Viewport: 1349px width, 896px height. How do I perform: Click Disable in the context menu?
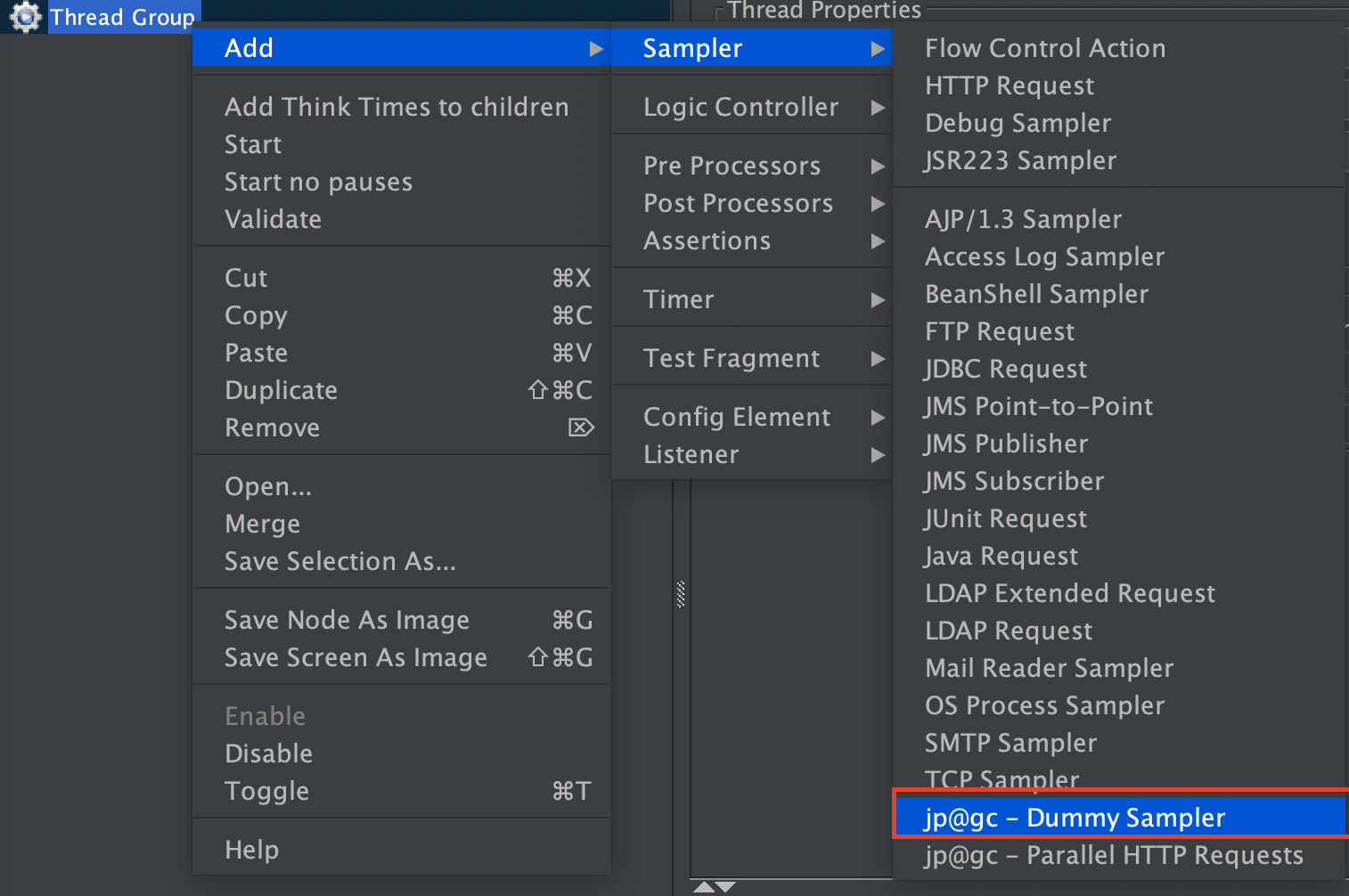click(402, 753)
